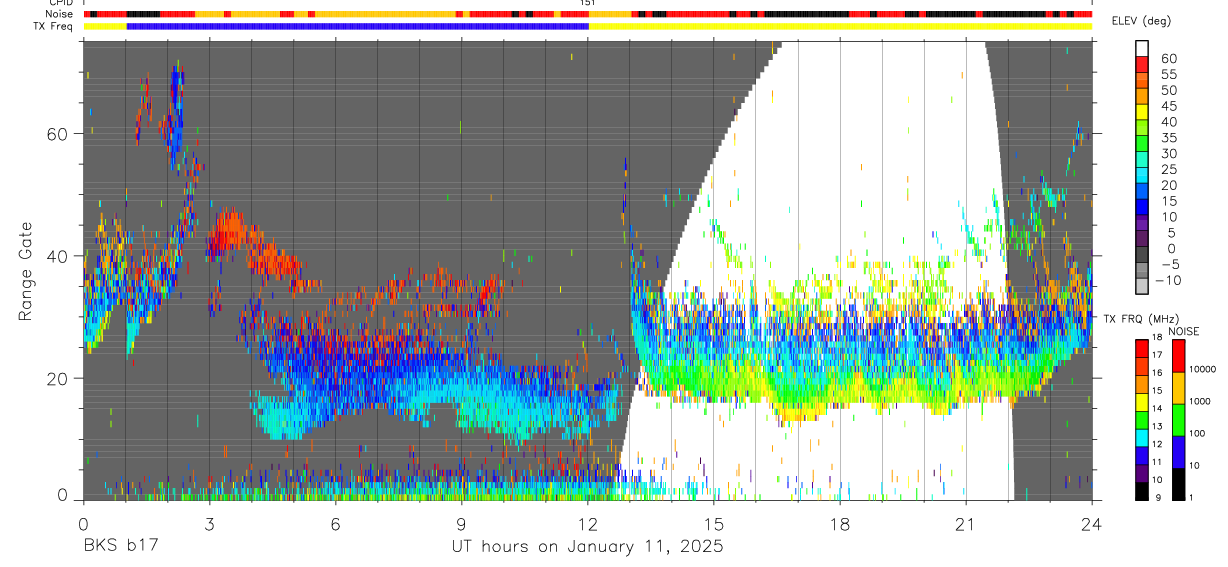The image size is (1228, 567).
Task: Click the NOISE legend value '1000'
Action: click(x=1200, y=401)
